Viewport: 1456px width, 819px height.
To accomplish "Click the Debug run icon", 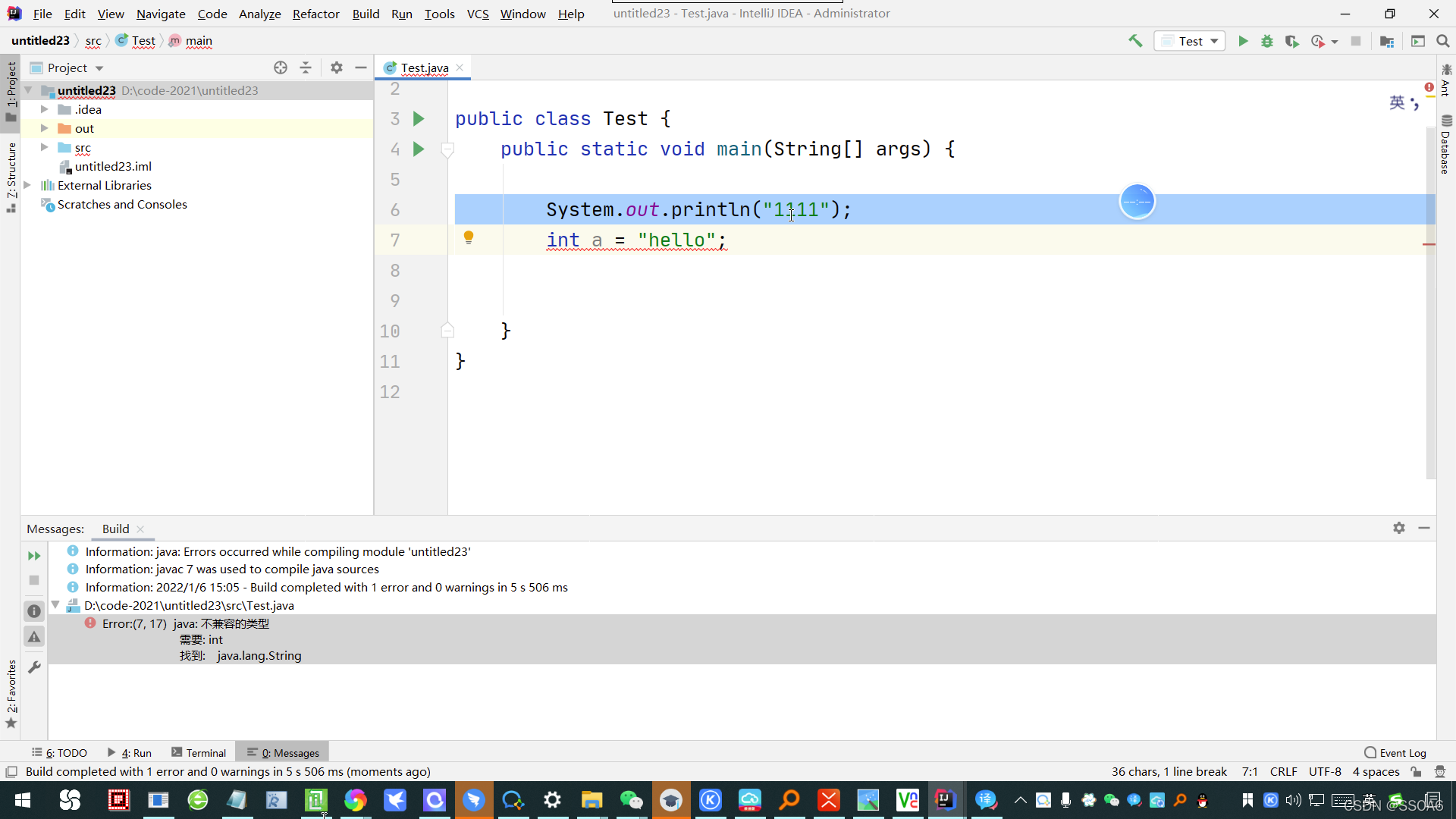I will click(x=1268, y=40).
